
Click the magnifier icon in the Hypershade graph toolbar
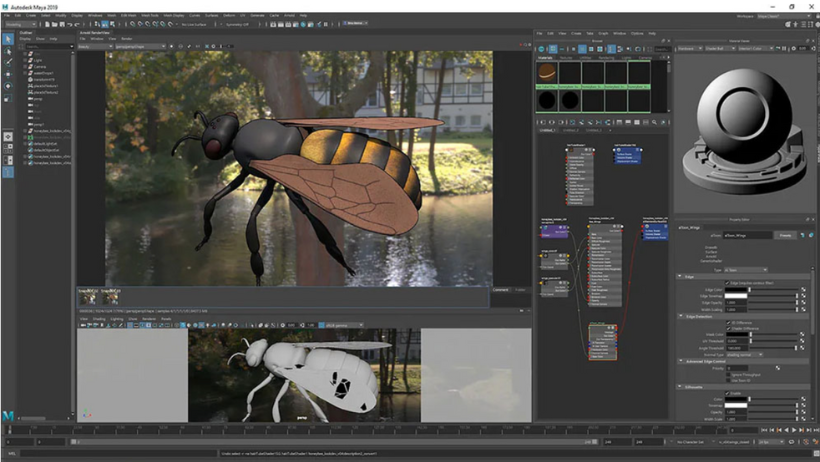click(654, 122)
